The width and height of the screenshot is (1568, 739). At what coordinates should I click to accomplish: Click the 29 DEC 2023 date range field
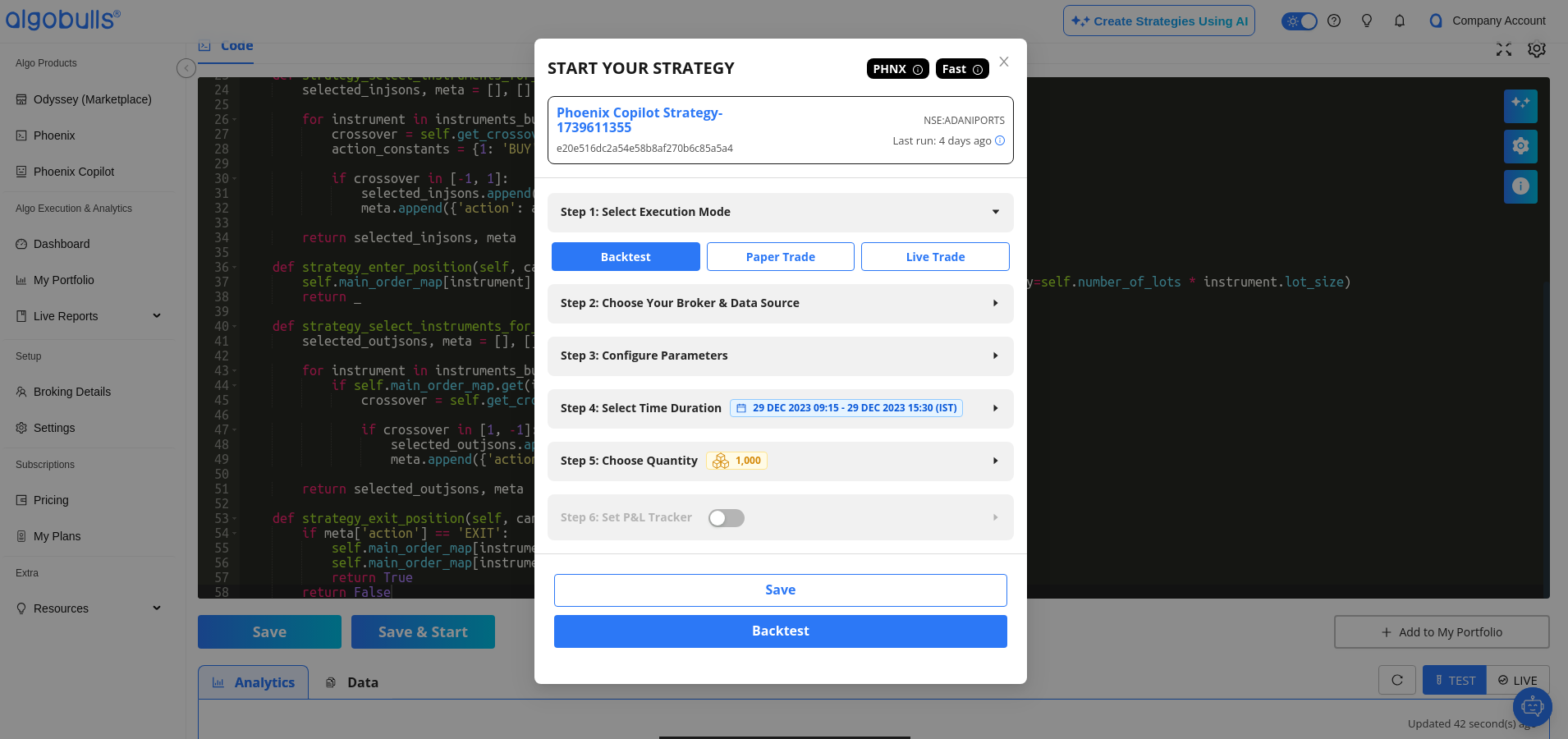[x=846, y=408]
